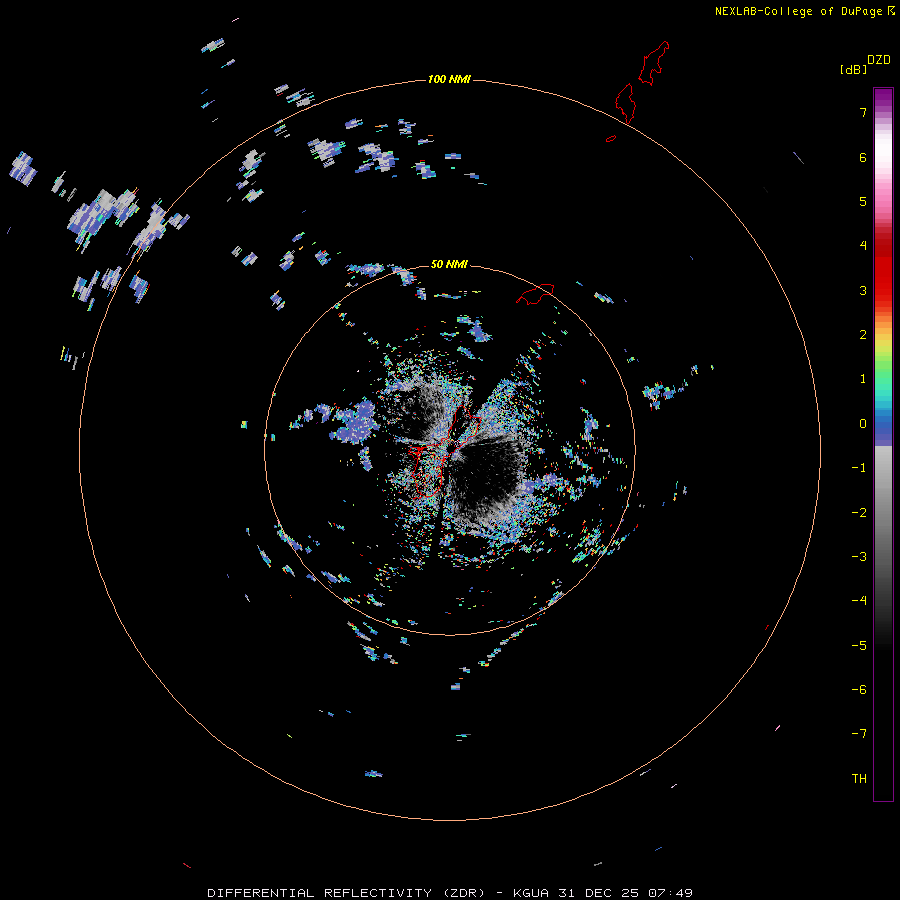Click the largest red island outline at top right
Image resolution: width=900 pixels, height=900 pixels.
(x=654, y=63)
